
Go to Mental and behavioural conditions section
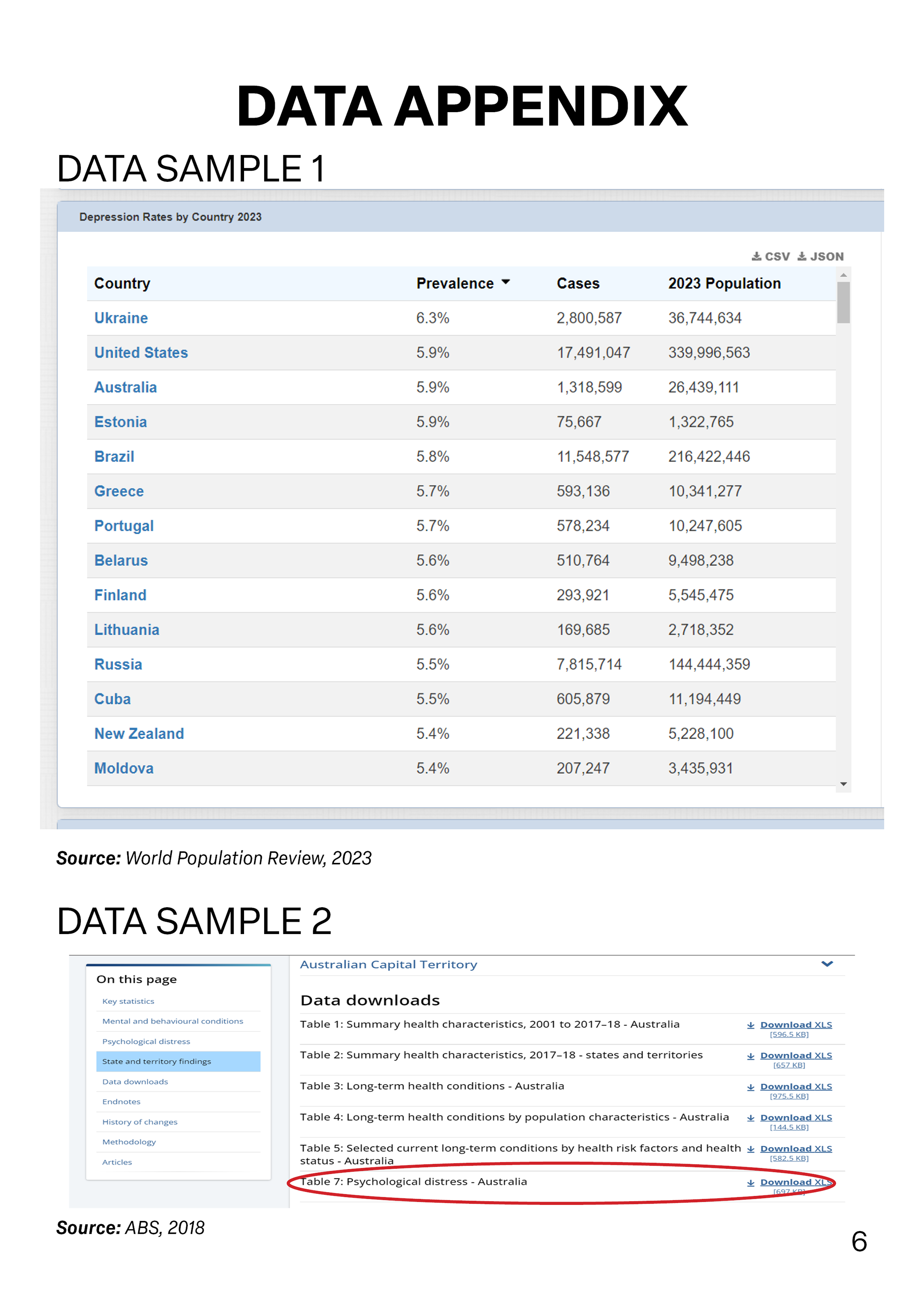point(172,1021)
